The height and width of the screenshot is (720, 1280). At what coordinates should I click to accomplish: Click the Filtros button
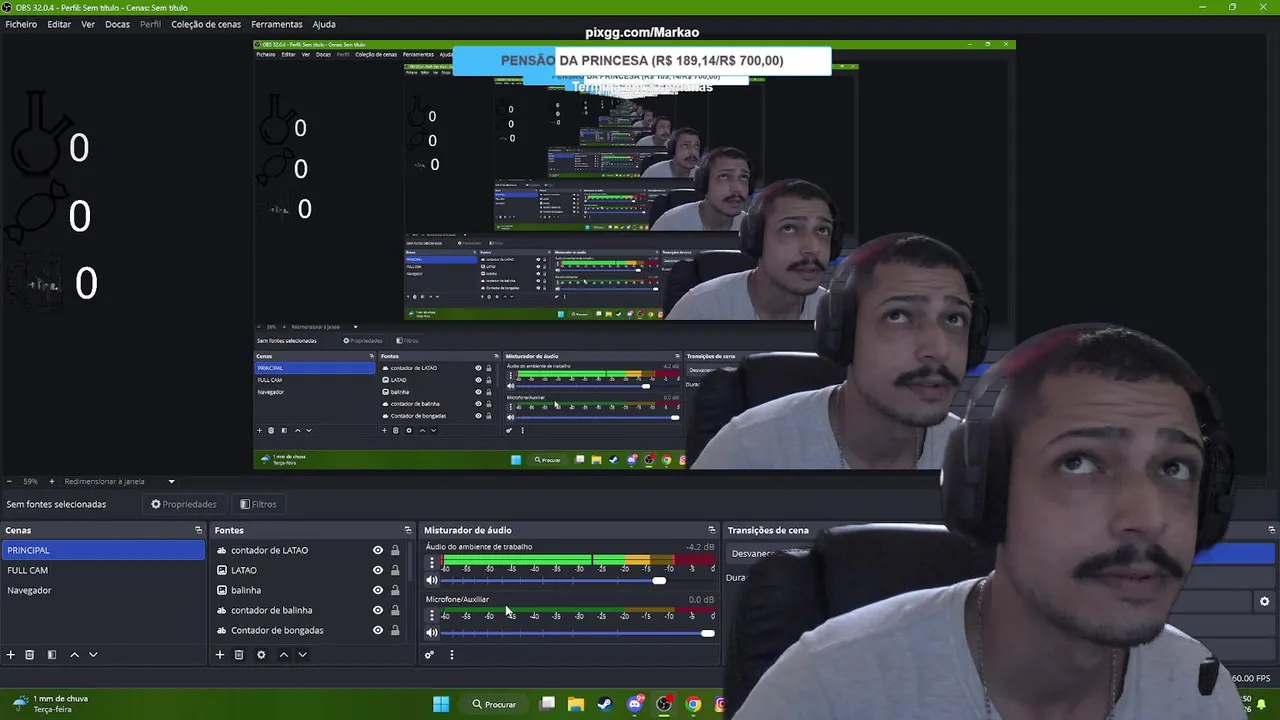(258, 504)
